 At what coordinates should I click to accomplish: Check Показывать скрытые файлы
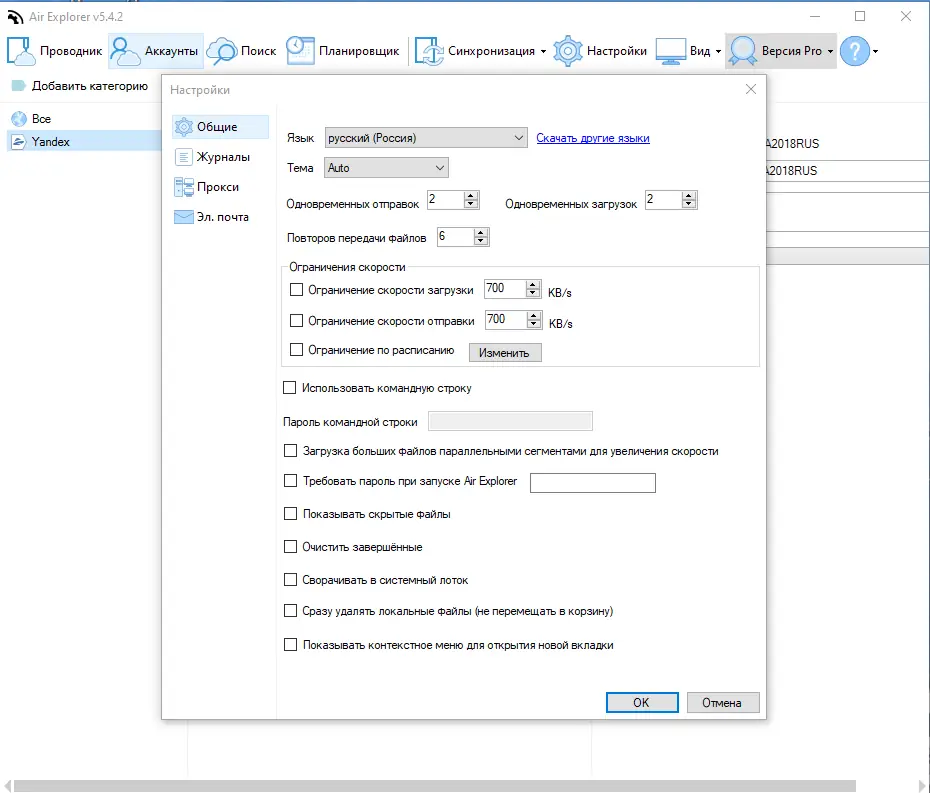click(290, 514)
